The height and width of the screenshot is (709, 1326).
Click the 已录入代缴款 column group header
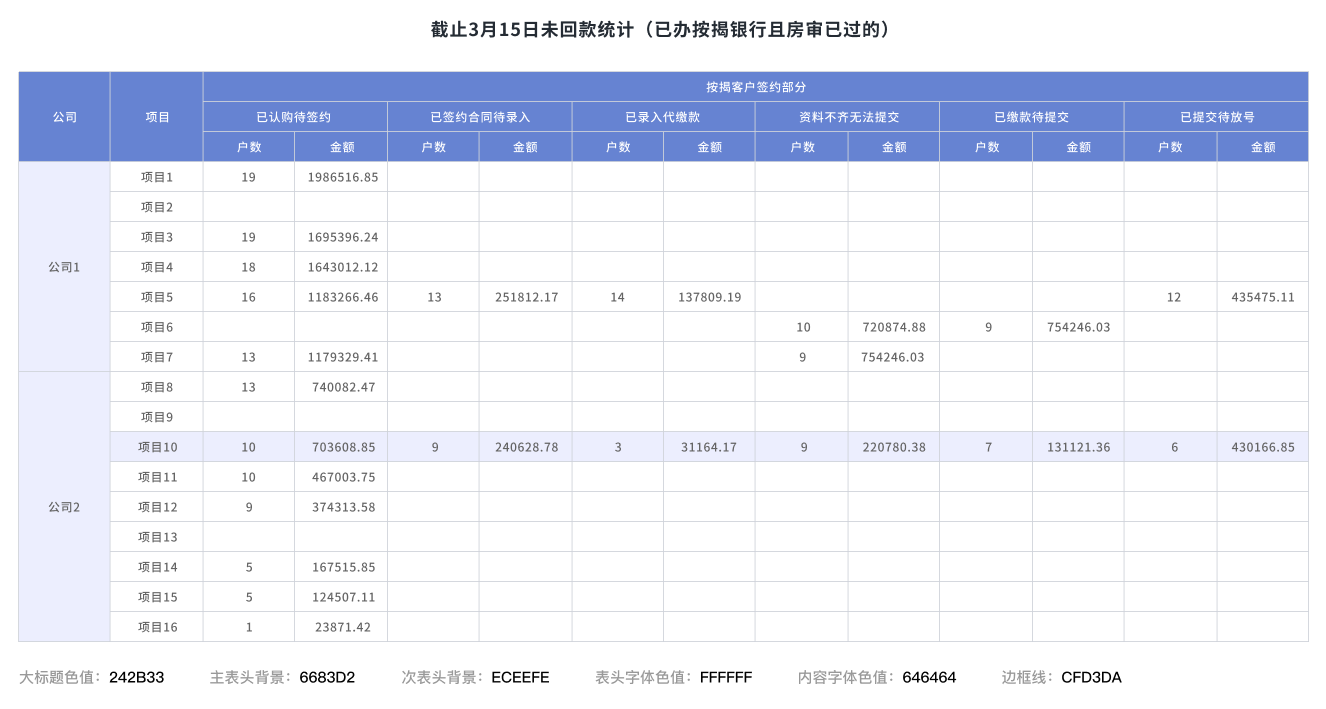point(664,117)
